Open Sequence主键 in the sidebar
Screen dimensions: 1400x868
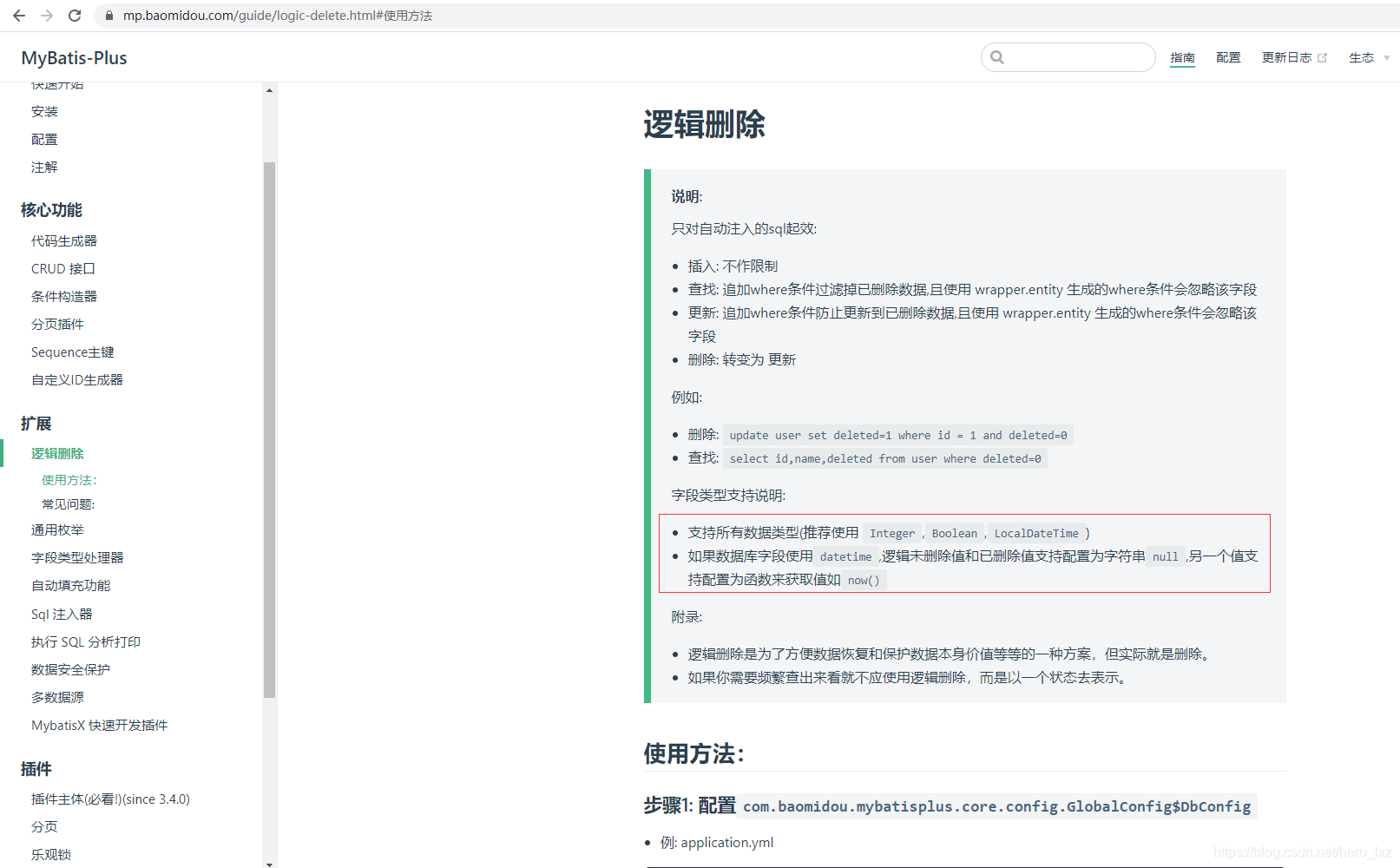pyautogui.click(x=73, y=352)
